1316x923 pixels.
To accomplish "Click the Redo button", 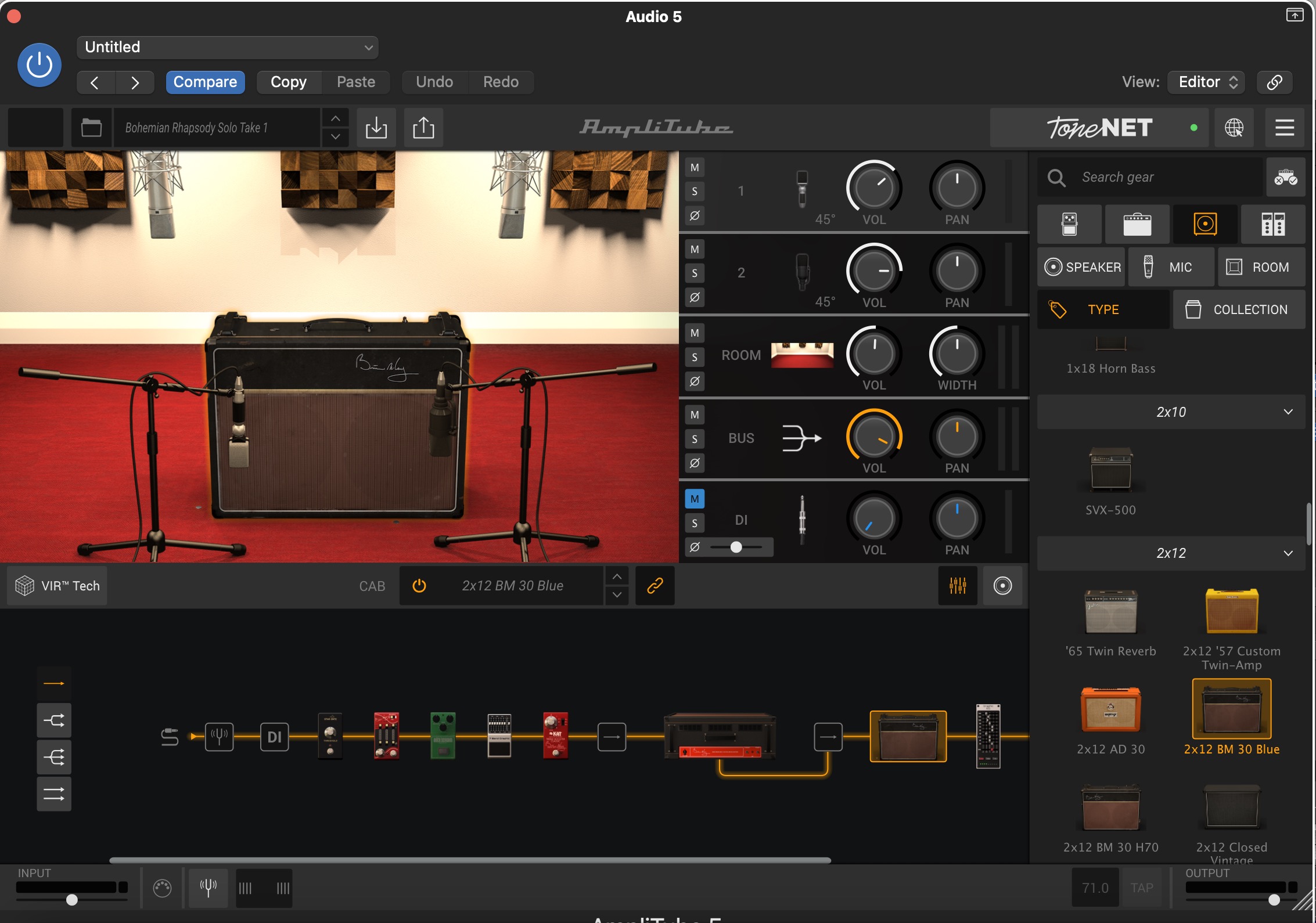I will [x=501, y=82].
